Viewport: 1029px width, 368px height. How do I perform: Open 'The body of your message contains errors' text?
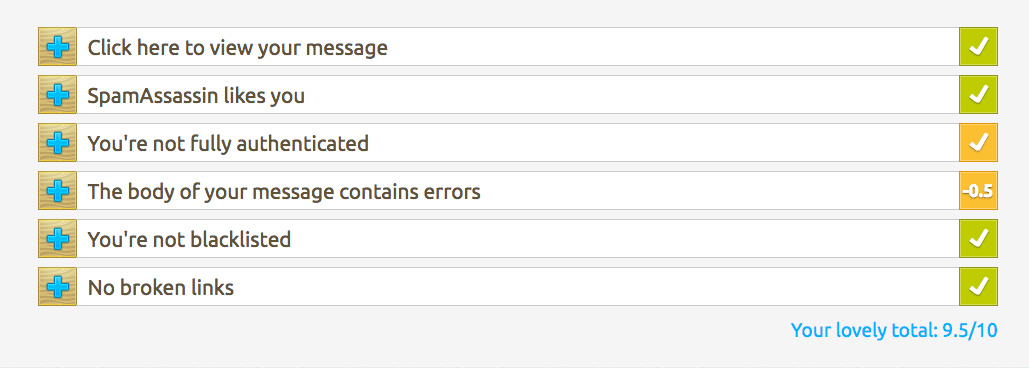284,192
